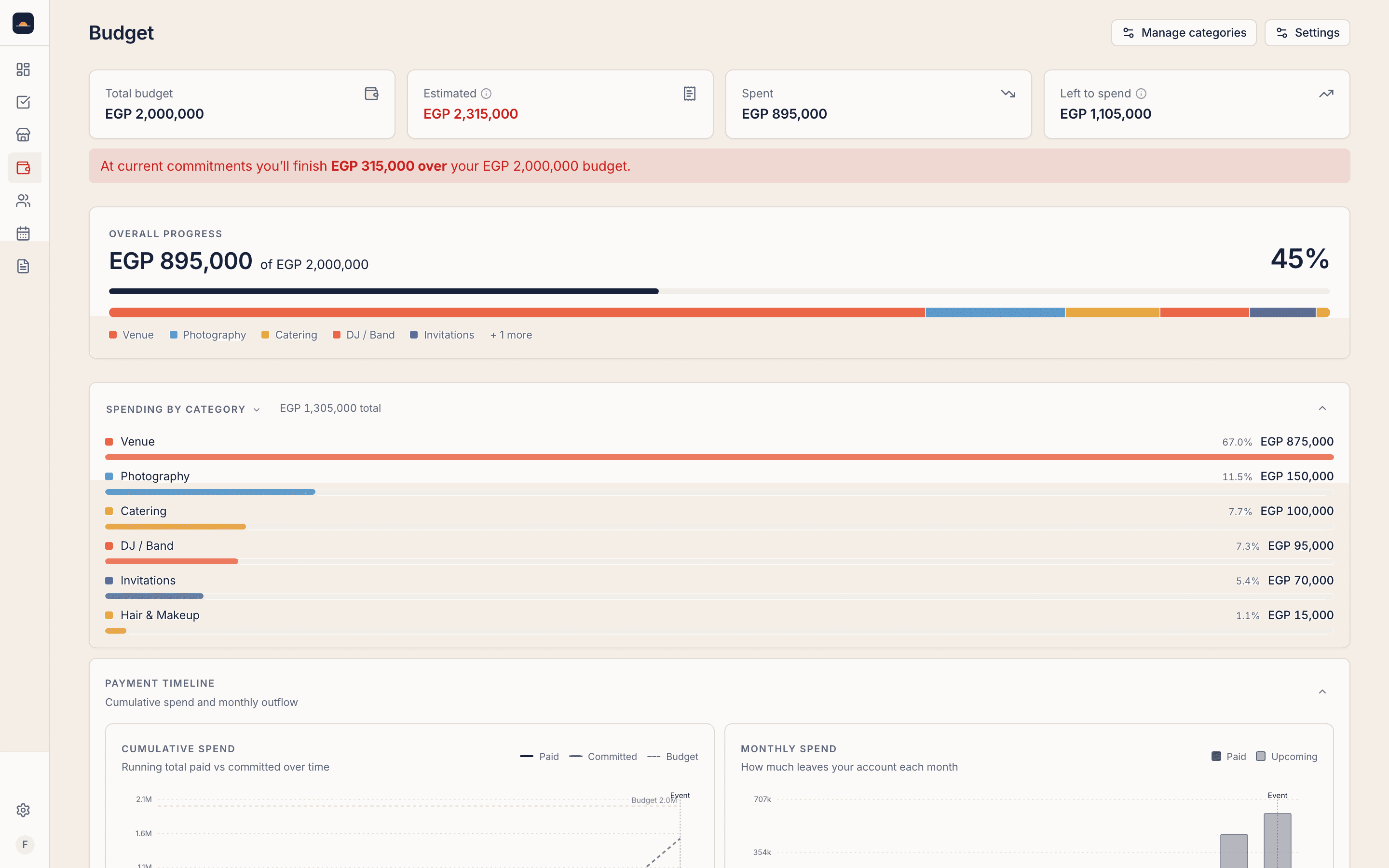Click the Spent EGP 895,000 card
Viewport: 1389px width, 868px height.
click(878, 104)
